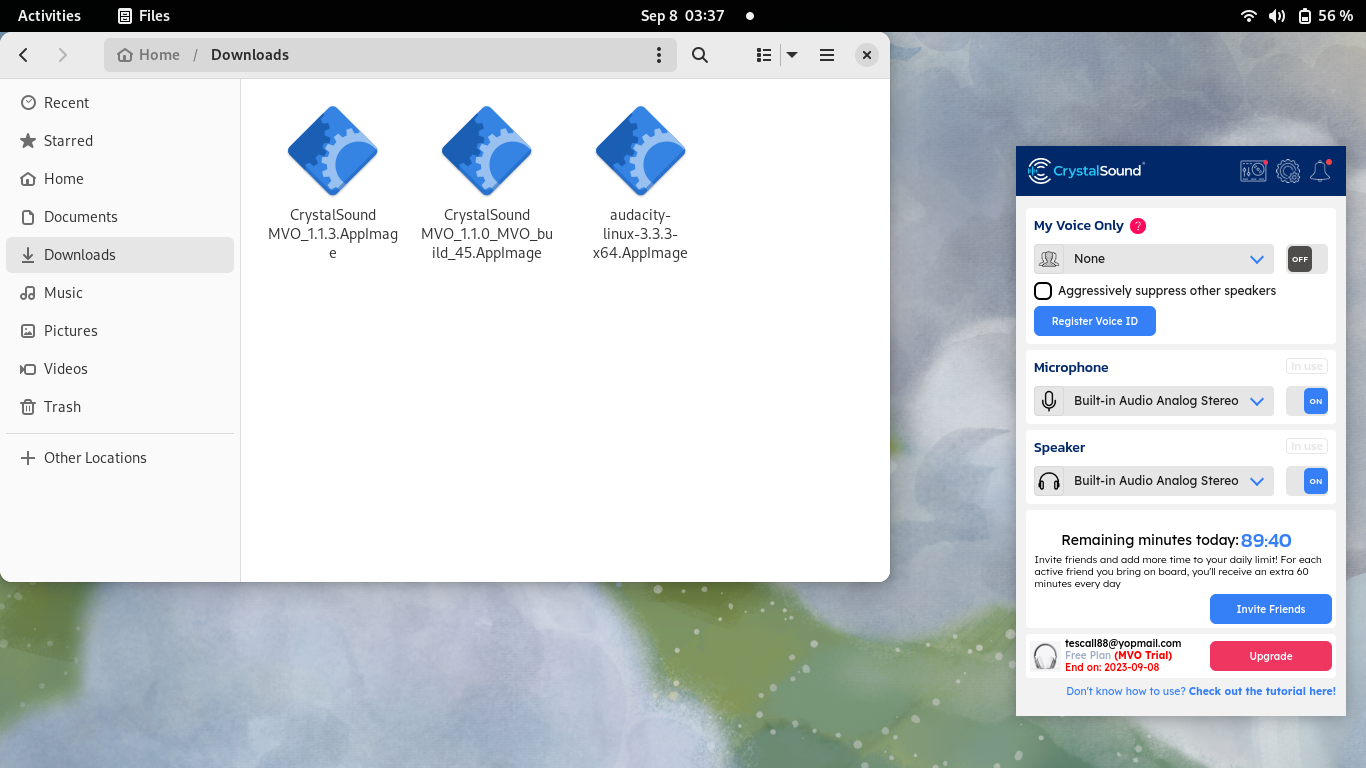The image size is (1366, 768).
Task: Click the My Voice Only help question mark
Action: [1138, 226]
